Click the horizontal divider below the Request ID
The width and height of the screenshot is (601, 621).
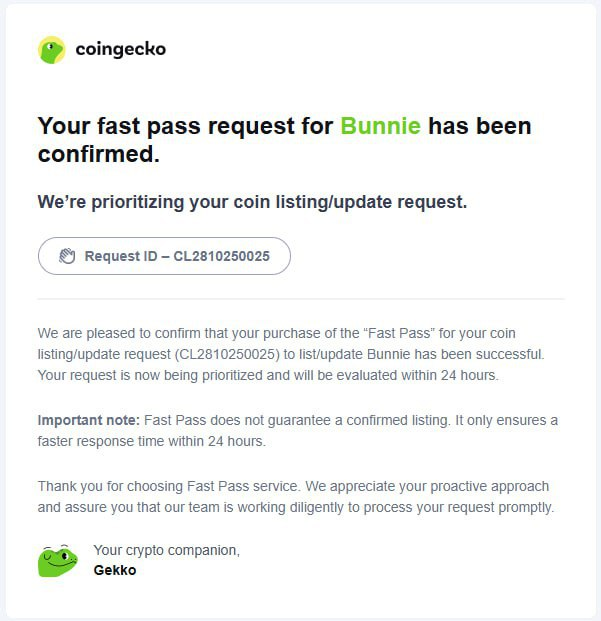coord(300,298)
